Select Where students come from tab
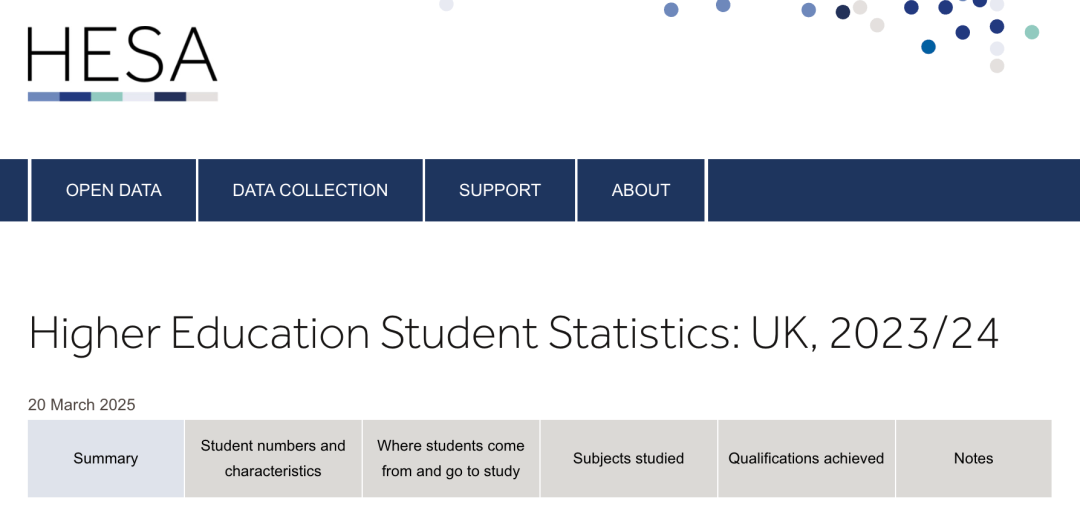The width and height of the screenshot is (1080, 507). point(451,459)
